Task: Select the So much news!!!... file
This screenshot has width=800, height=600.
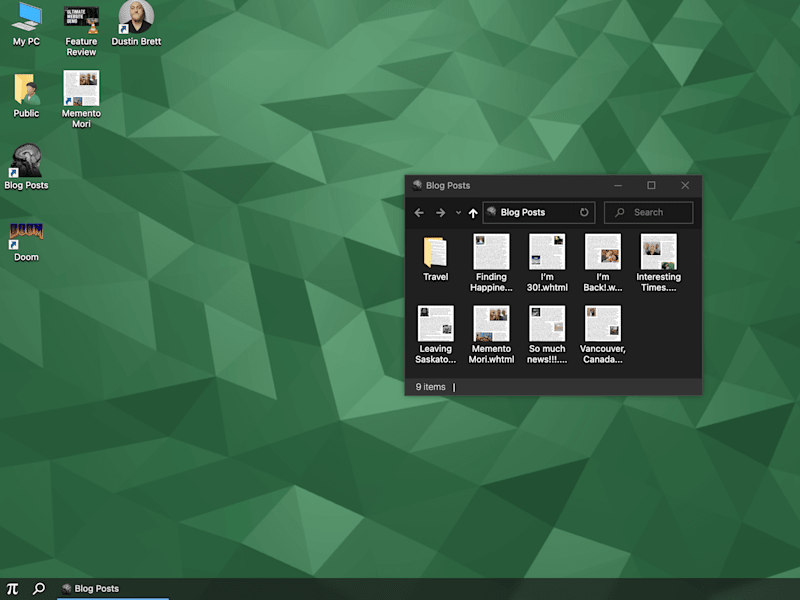Action: point(547,335)
